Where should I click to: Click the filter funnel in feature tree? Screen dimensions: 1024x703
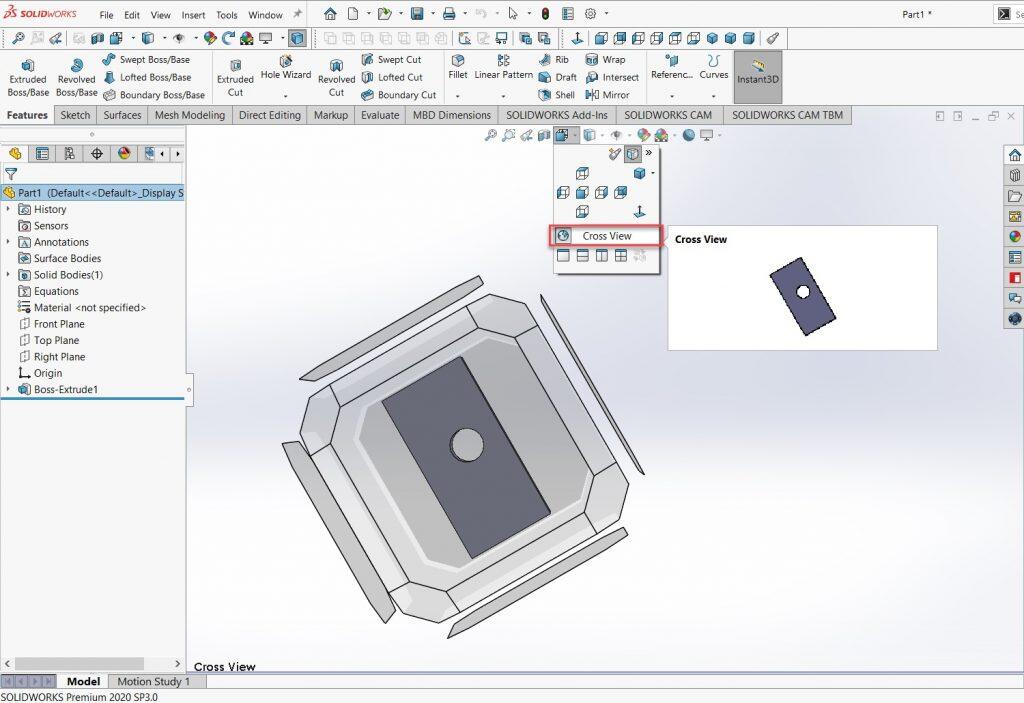(x=11, y=174)
